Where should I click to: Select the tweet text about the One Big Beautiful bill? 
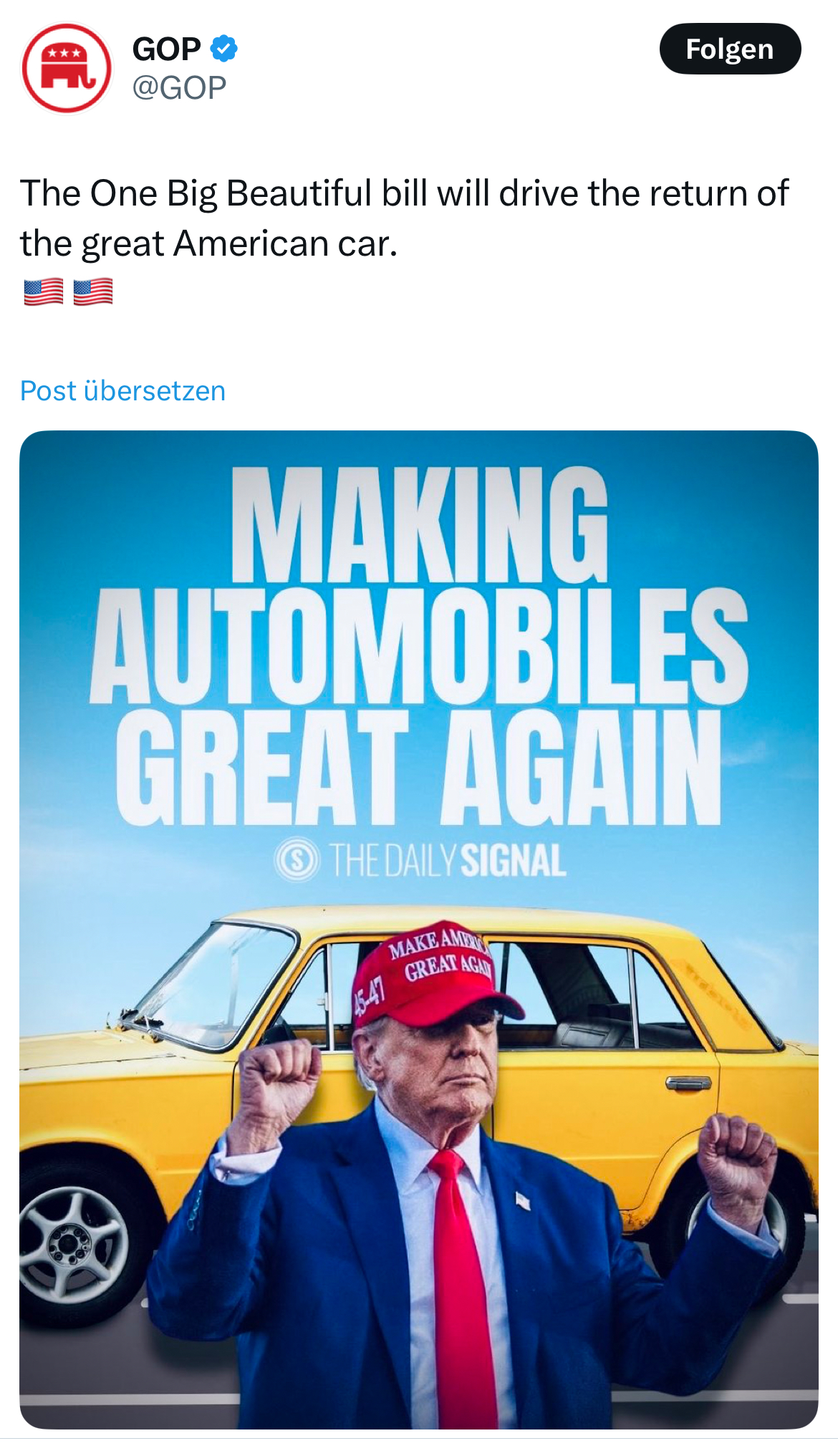[404, 218]
